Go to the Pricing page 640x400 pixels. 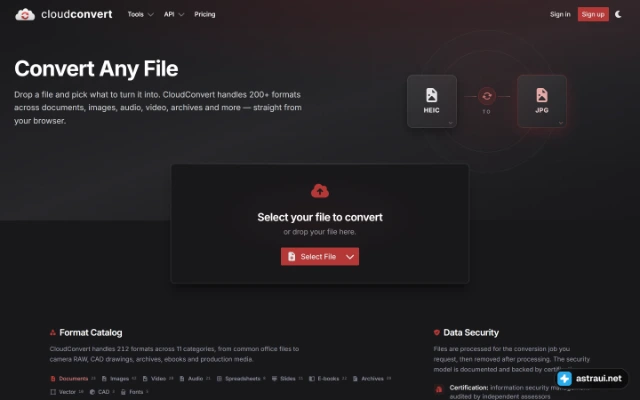pos(204,14)
